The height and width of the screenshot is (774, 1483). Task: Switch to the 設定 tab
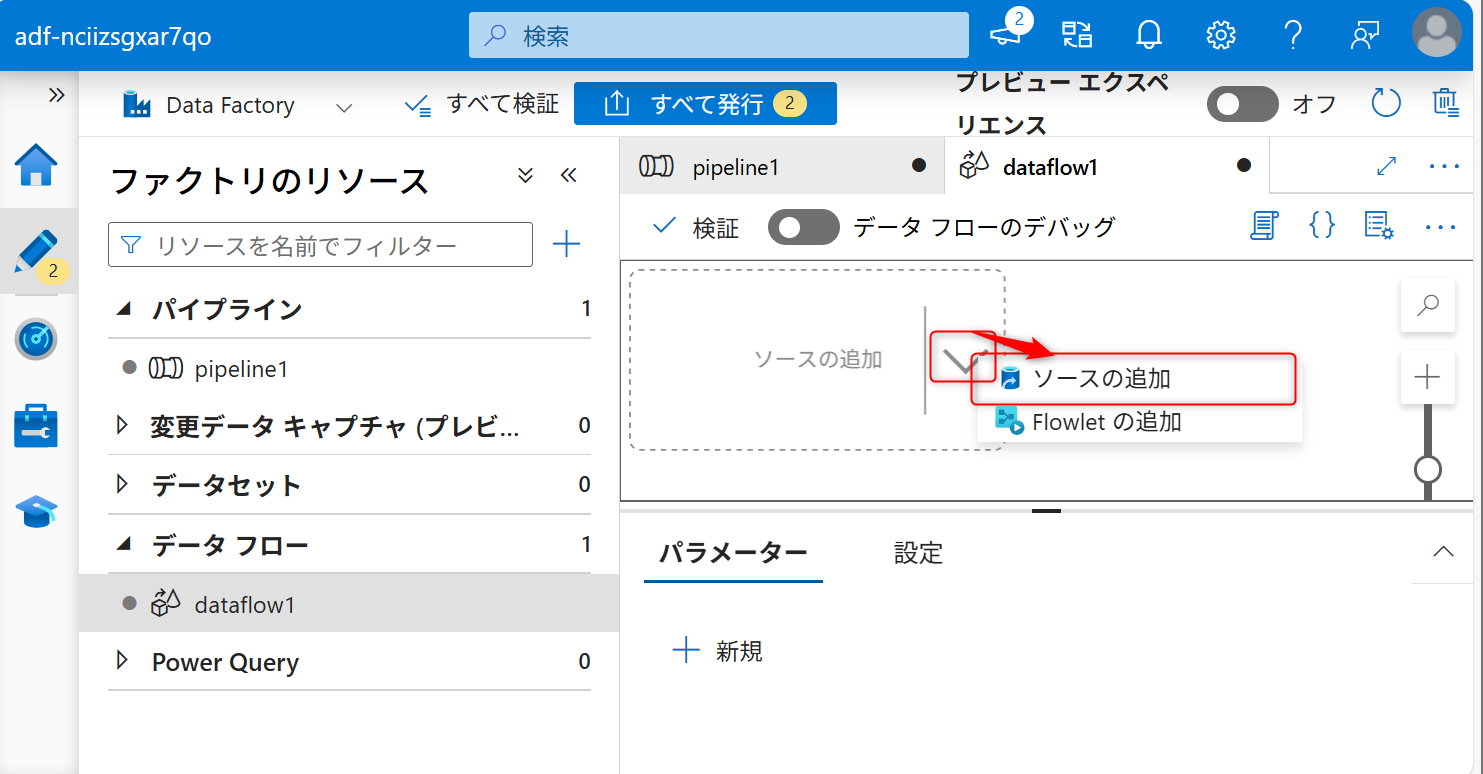[x=917, y=553]
